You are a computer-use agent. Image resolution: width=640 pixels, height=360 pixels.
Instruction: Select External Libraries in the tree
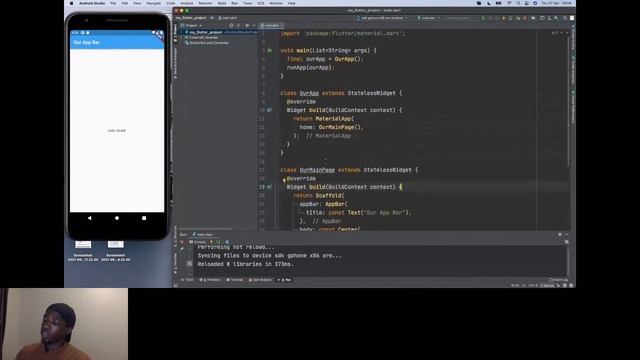203,37
